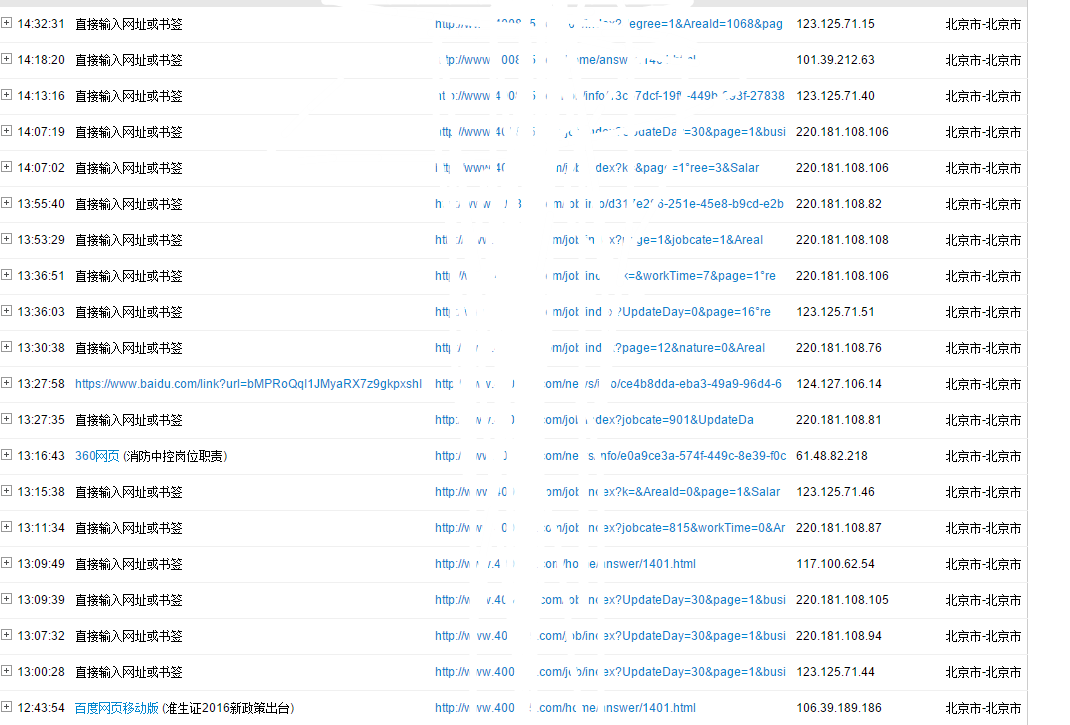The height and width of the screenshot is (725, 1070).
Task: Expand the 13:27:35 visit row
Action: [x=6, y=419]
